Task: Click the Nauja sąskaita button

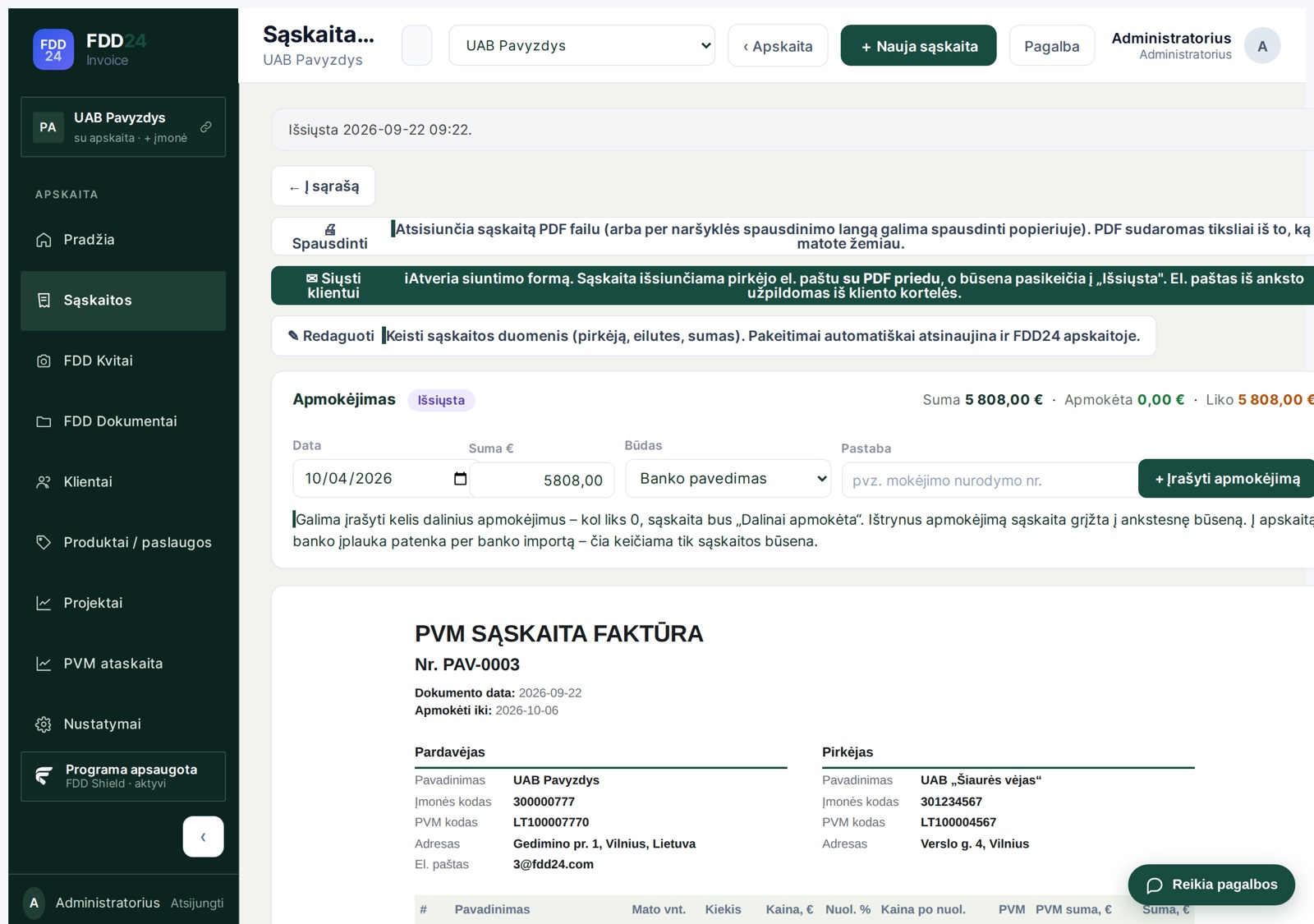Action: coord(918,46)
